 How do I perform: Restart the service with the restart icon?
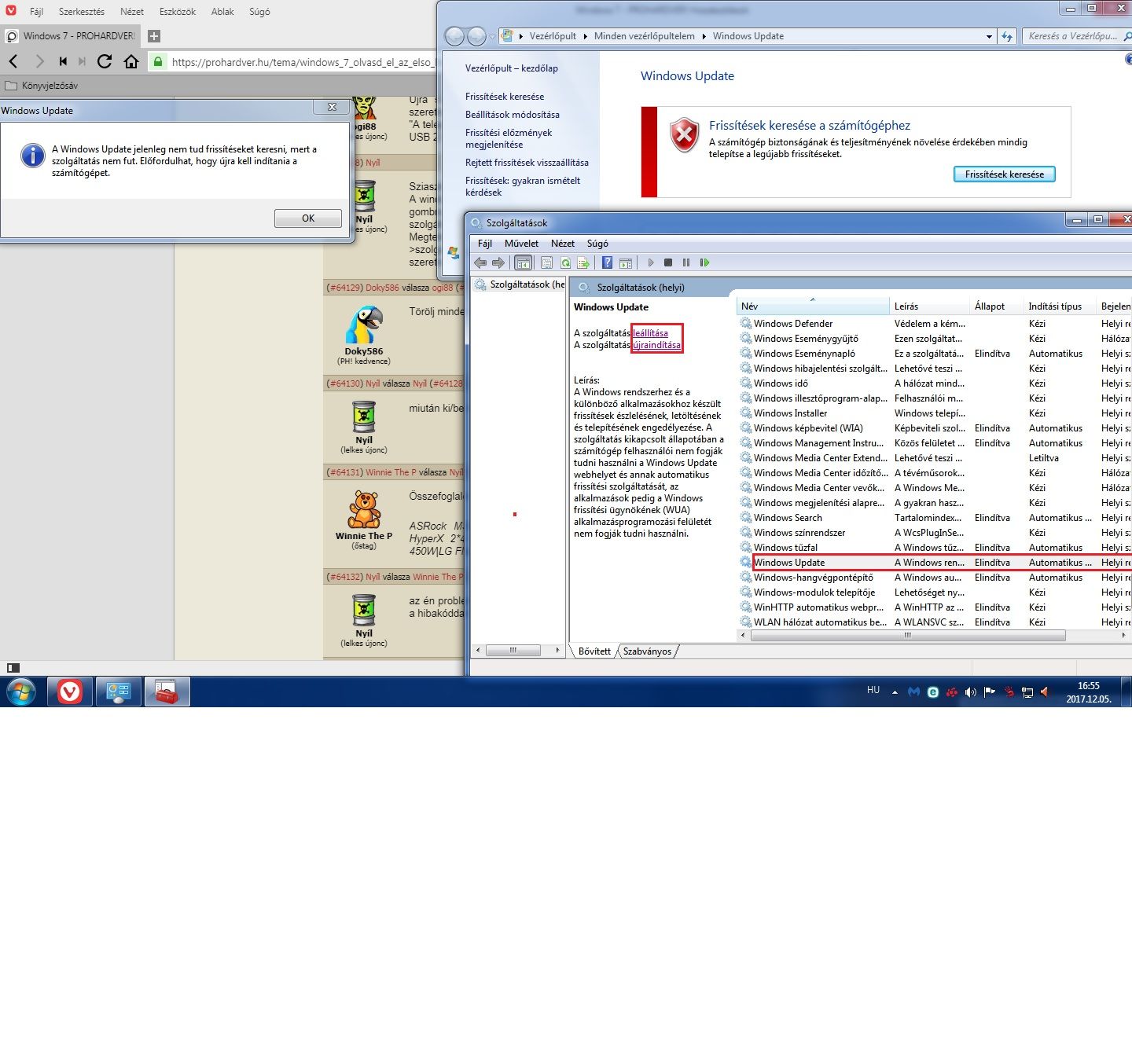[x=705, y=262]
